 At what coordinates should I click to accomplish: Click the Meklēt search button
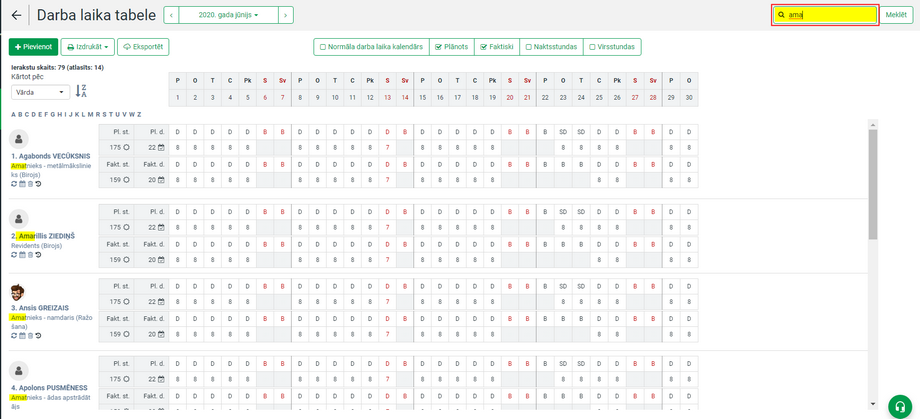tap(895, 15)
